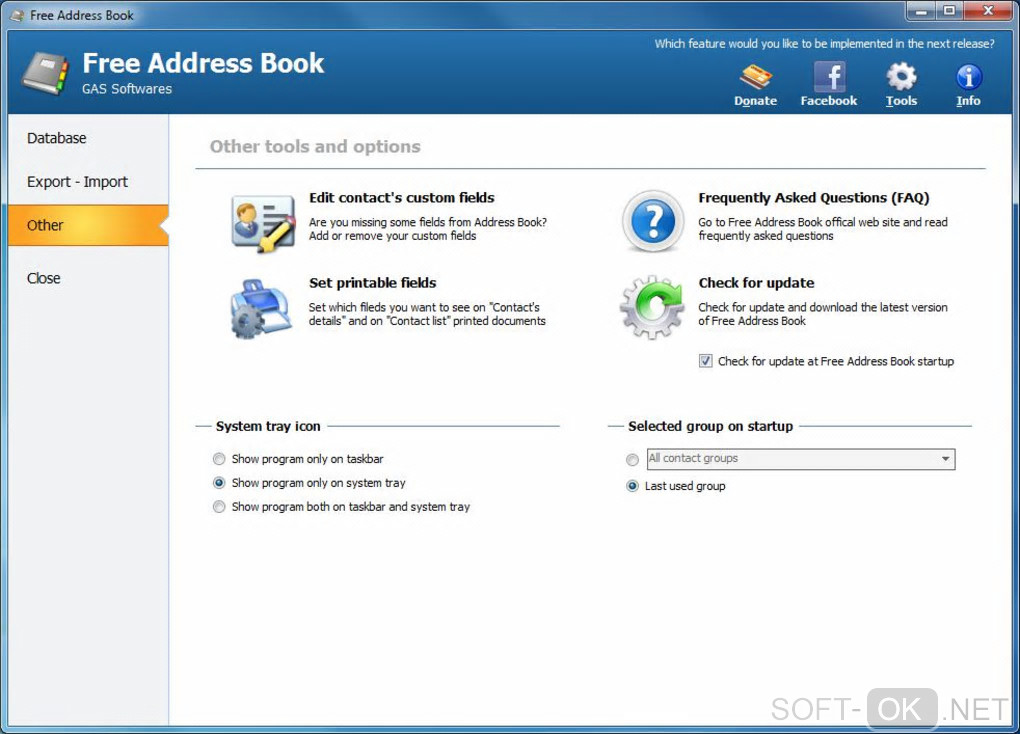Close the window with the red X
The width and height of the screenshot is (1020, 734).
click(988, 11)
